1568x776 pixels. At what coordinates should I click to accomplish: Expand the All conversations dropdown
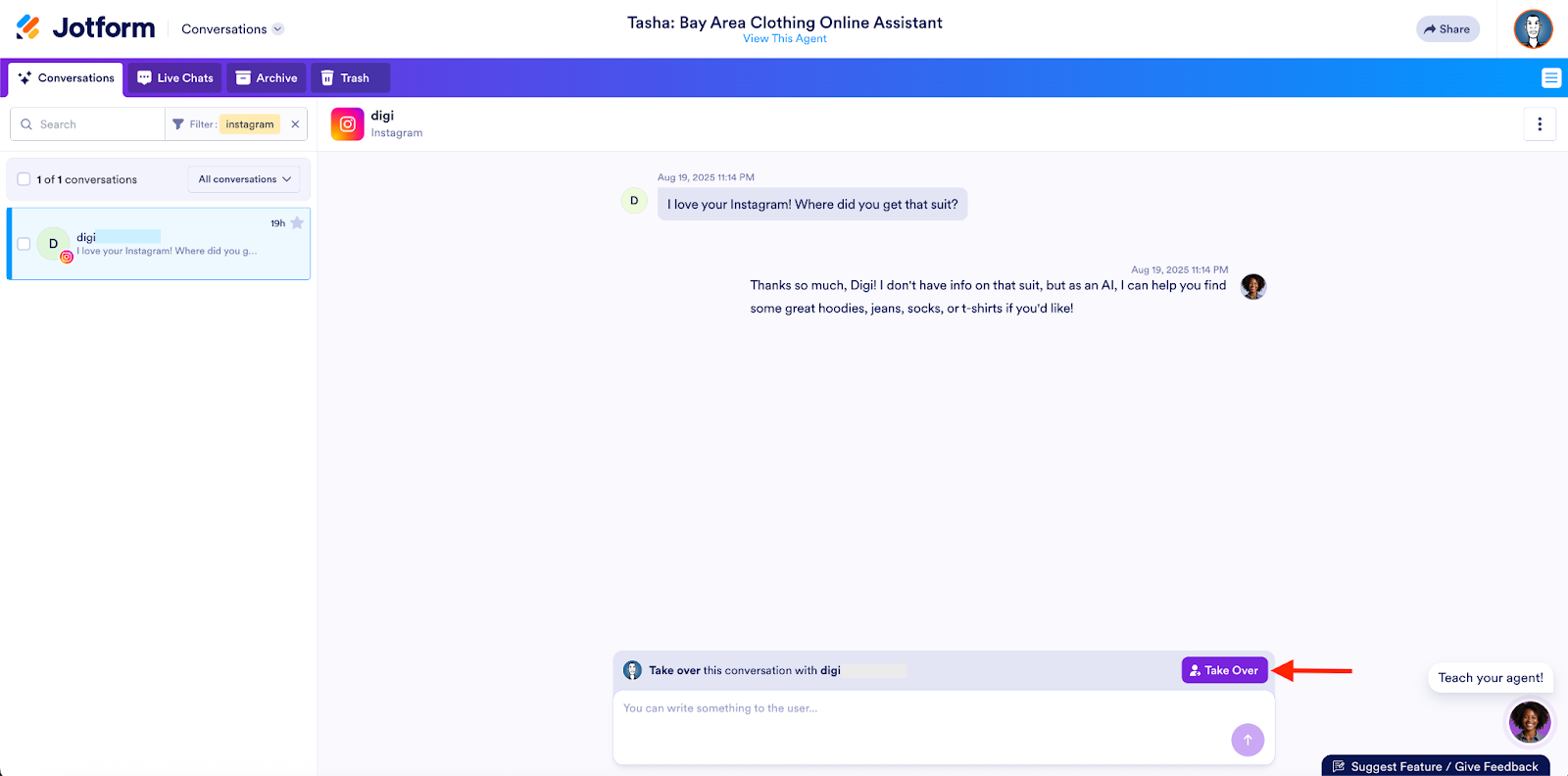[244, 179]
